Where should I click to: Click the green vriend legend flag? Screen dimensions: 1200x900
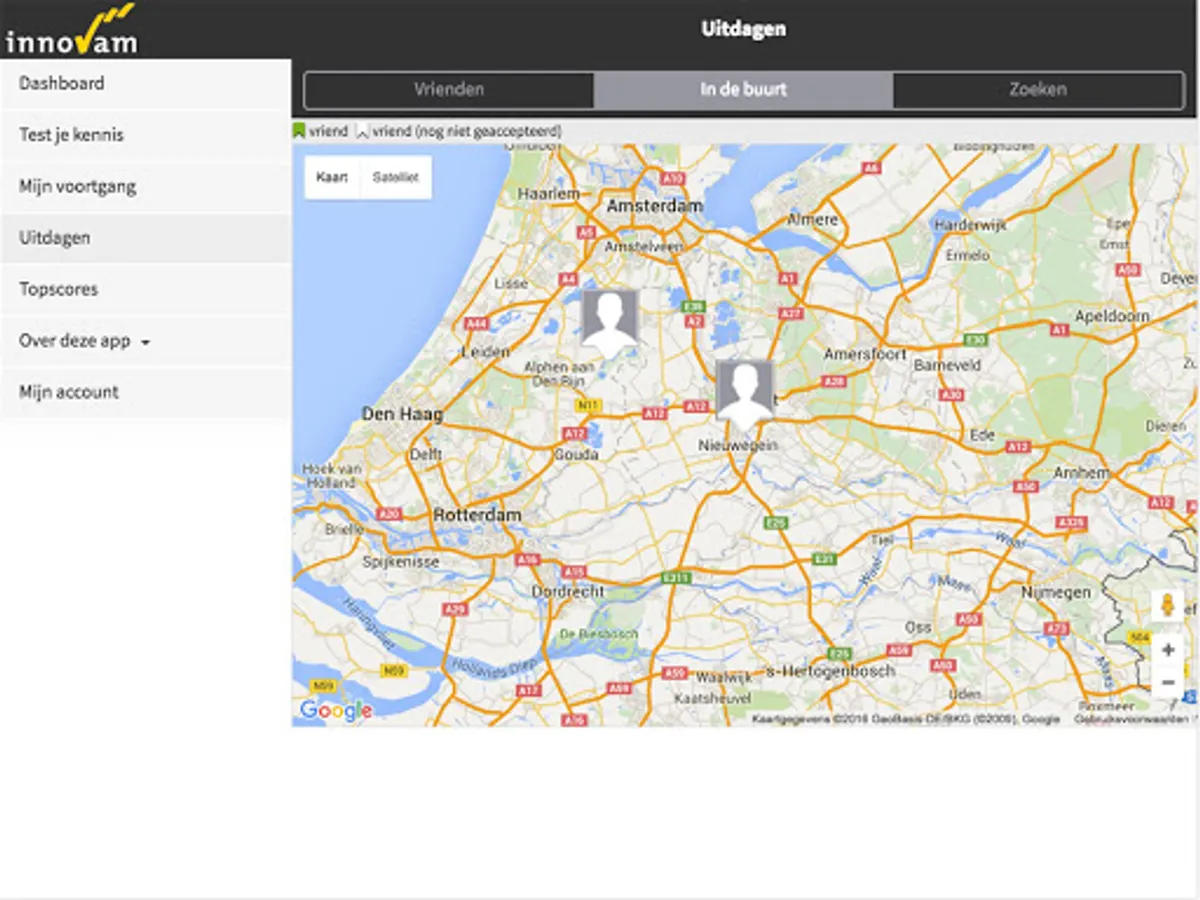tap(298, 131)
